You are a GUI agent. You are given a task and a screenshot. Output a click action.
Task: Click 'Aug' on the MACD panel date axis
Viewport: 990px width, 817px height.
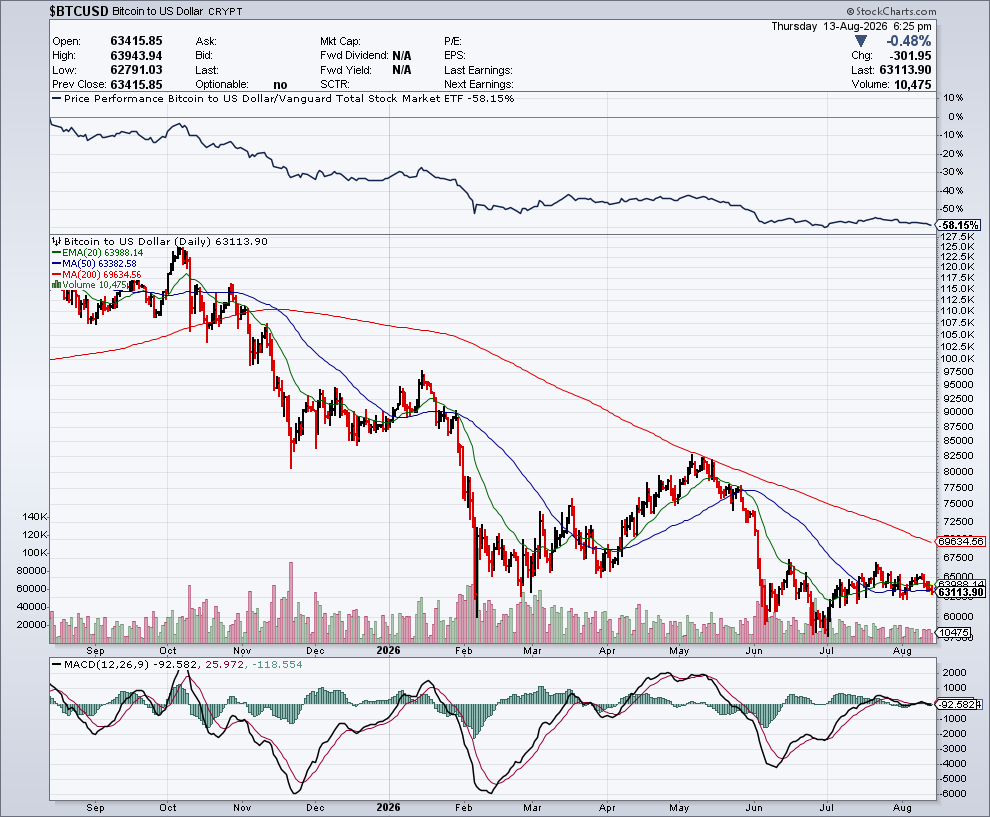coord(903,808)
